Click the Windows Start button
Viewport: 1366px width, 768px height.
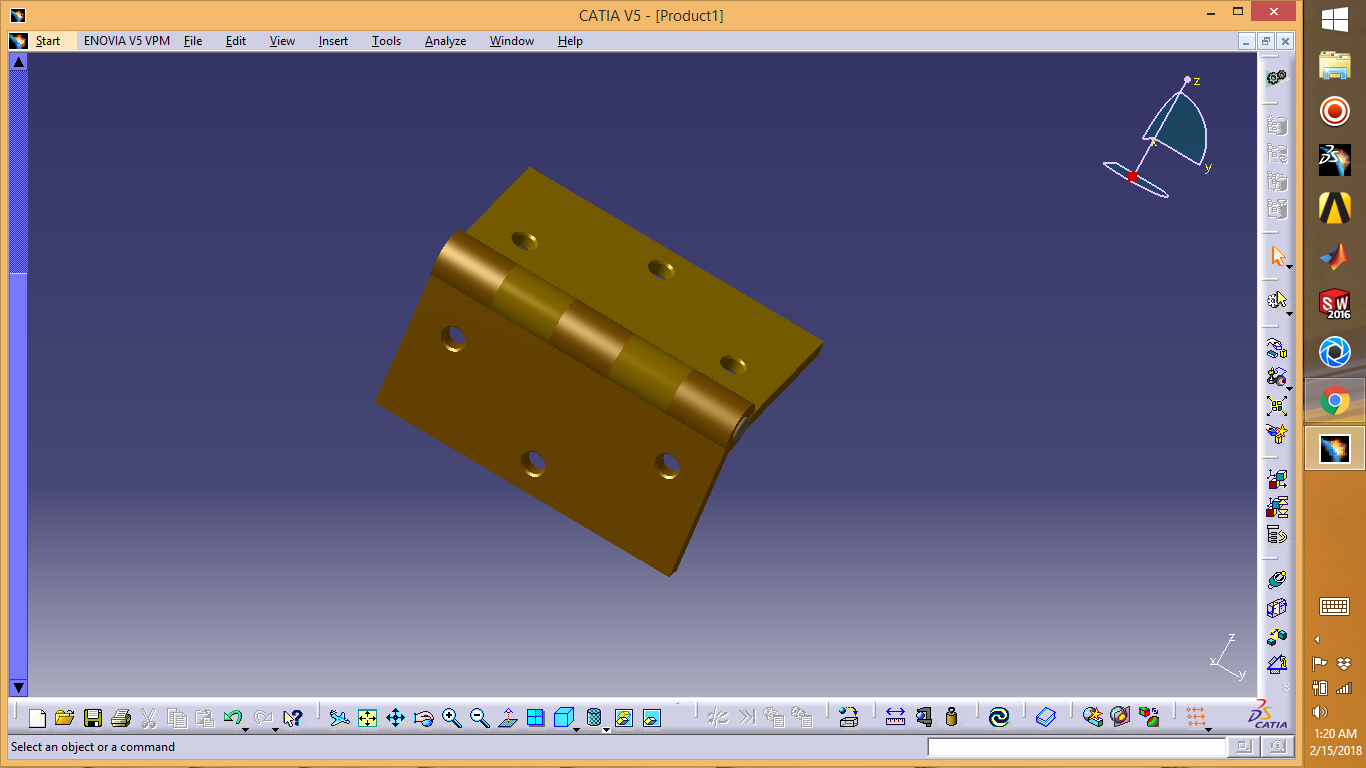(x=1334, y=18)
